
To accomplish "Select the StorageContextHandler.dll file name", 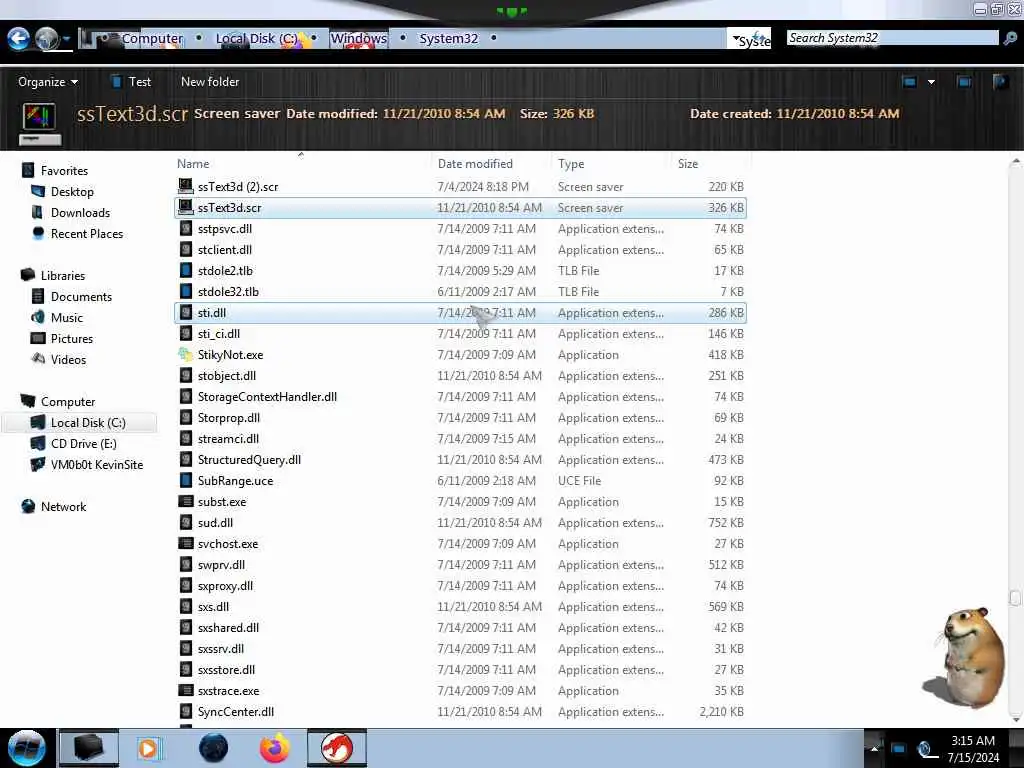I will (267, 396).
